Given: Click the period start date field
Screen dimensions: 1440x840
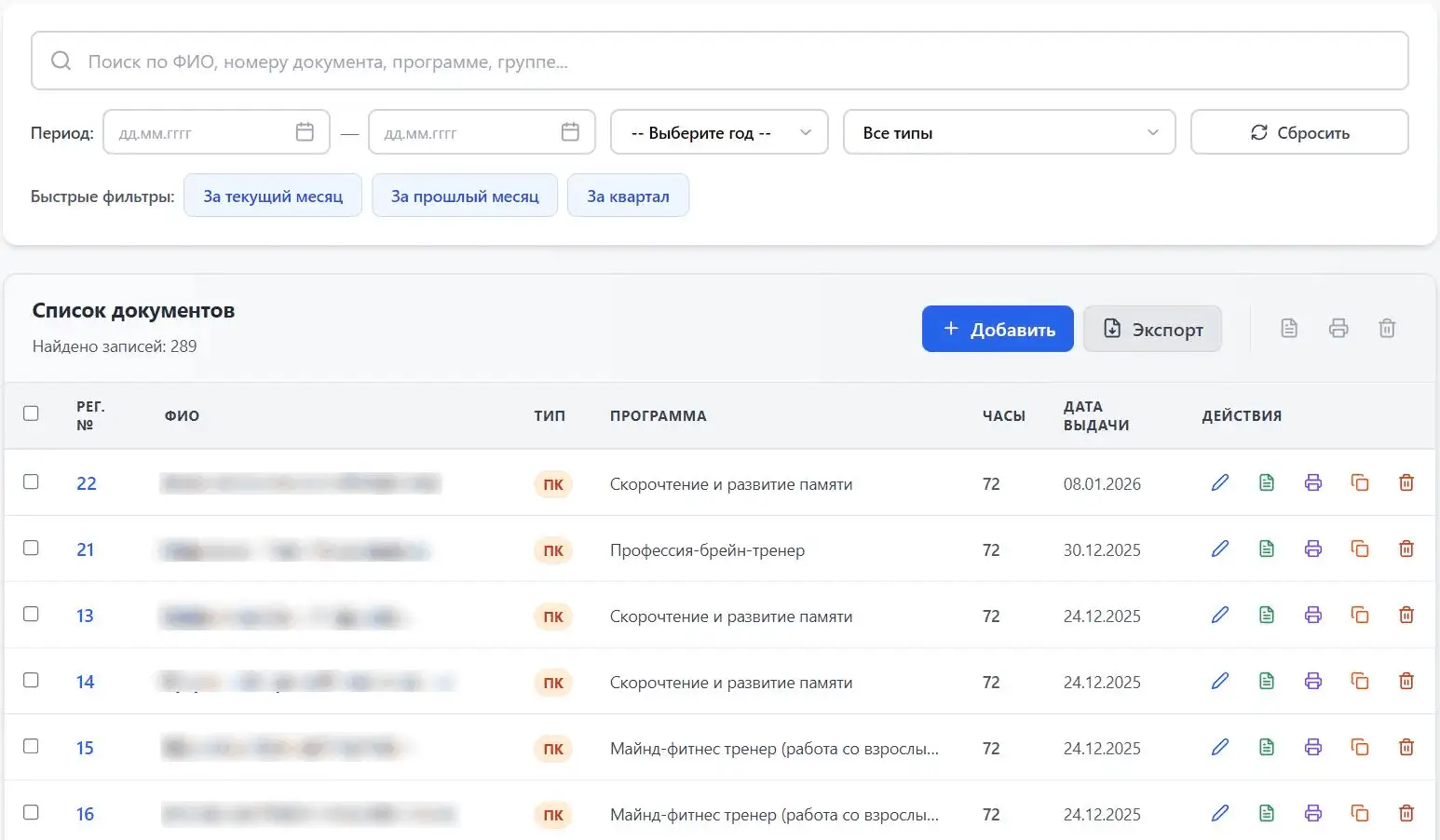Looking at the screenshot, I should point(216,132).
